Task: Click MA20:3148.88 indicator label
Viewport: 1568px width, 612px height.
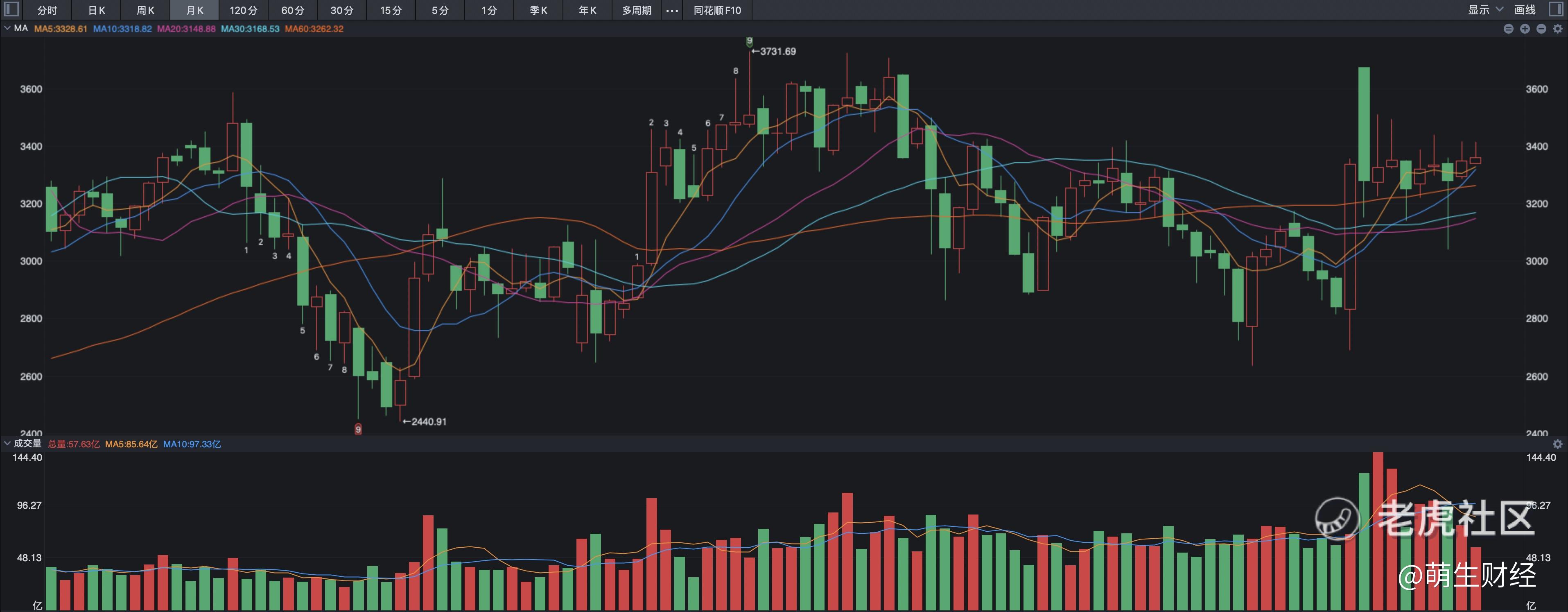Action: [186, 29]
